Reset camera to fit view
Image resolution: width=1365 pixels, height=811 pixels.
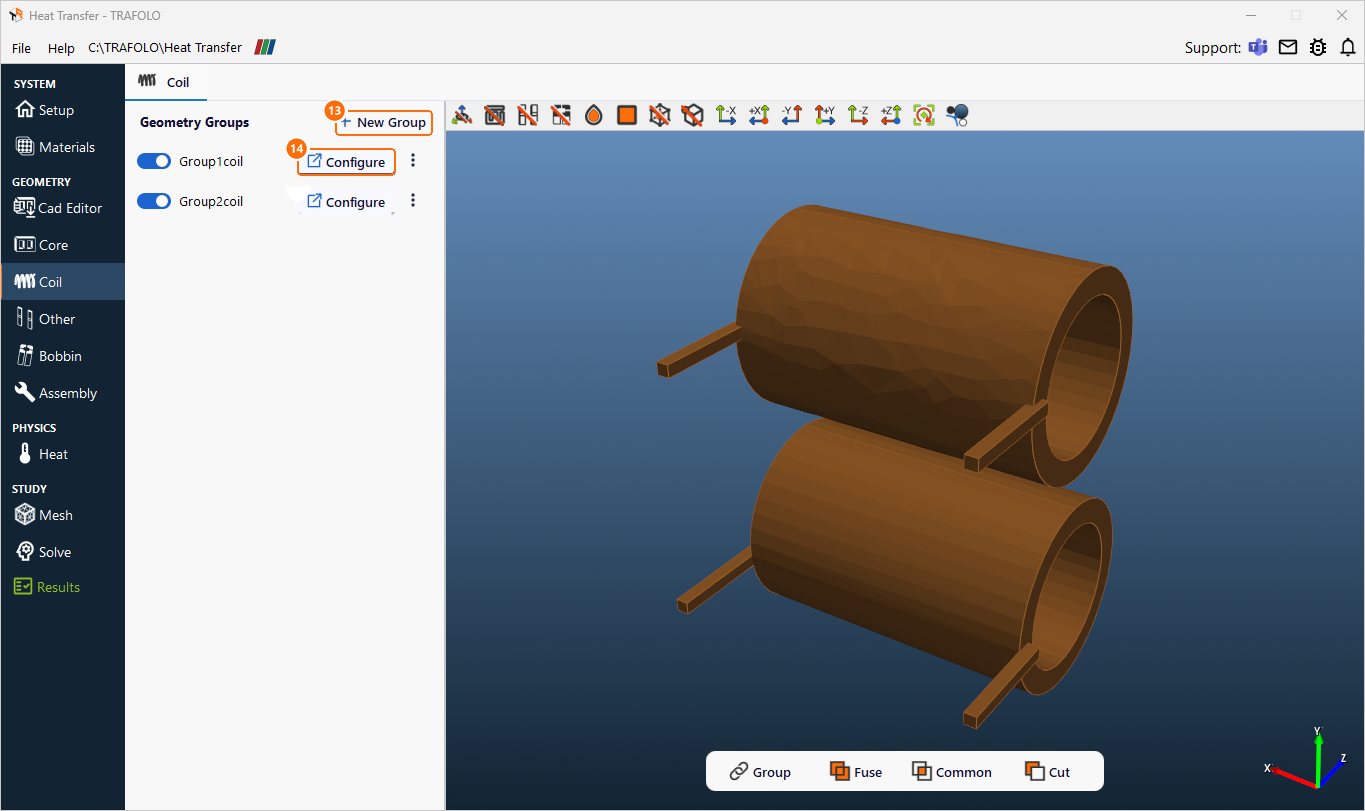924,115
